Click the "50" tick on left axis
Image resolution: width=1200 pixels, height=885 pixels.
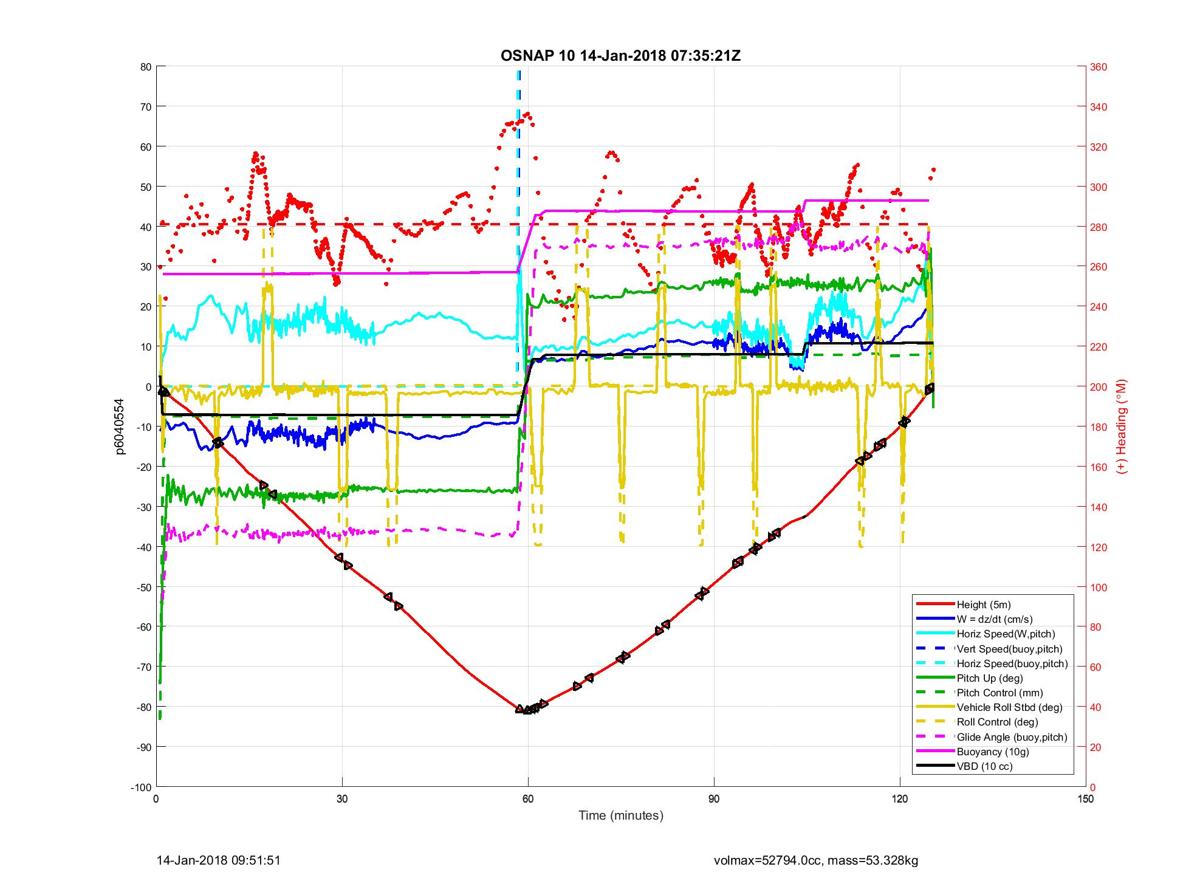145,187
